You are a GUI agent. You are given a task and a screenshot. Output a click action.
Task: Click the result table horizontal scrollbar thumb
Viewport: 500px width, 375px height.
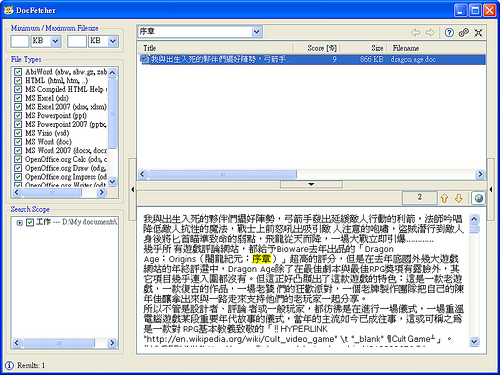pos(222,174)
